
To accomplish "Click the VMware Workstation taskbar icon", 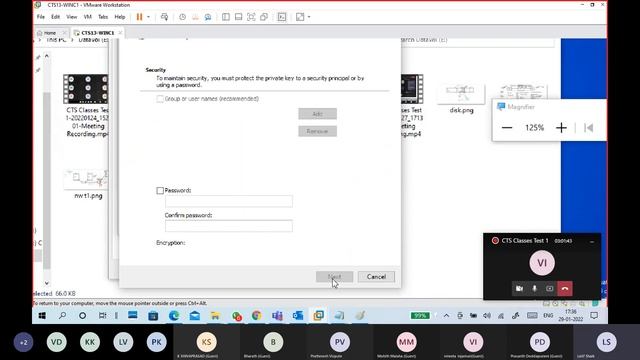I will click(x=318, y=316).
